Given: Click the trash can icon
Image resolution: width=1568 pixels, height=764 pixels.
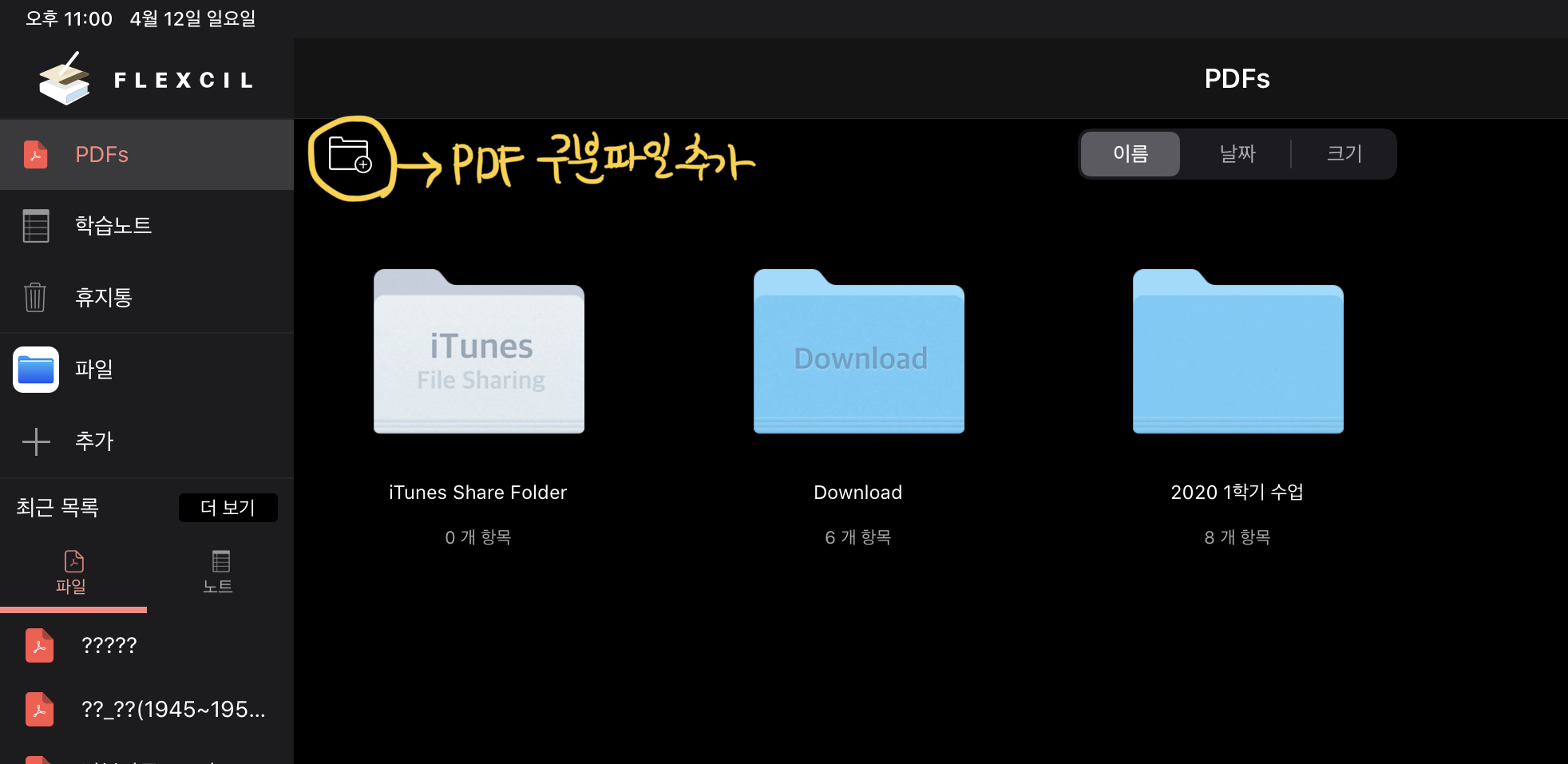Looking at the screenshot, I should pyautogui.click(x=35, y=297).
